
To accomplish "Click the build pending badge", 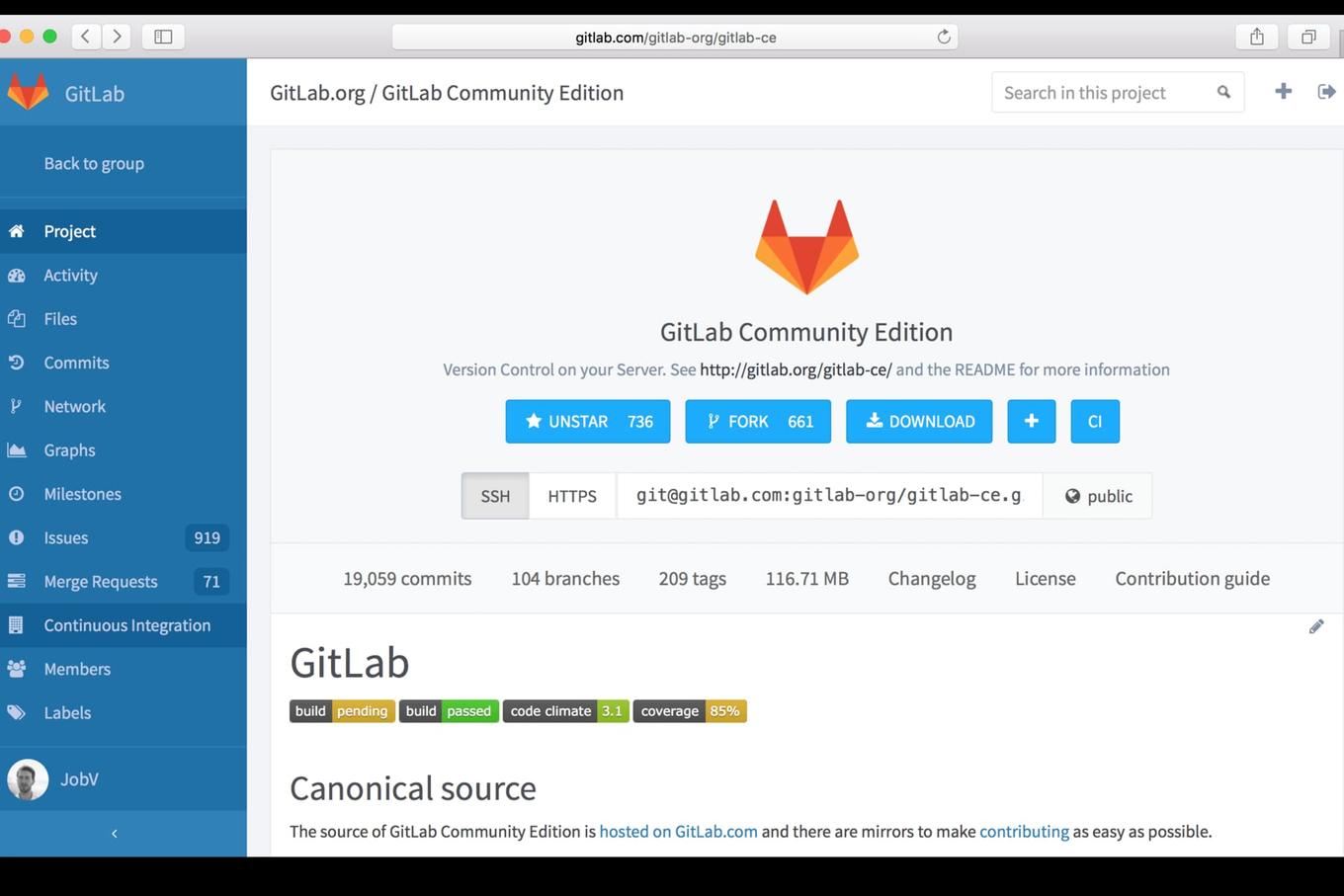I will 342,711.
